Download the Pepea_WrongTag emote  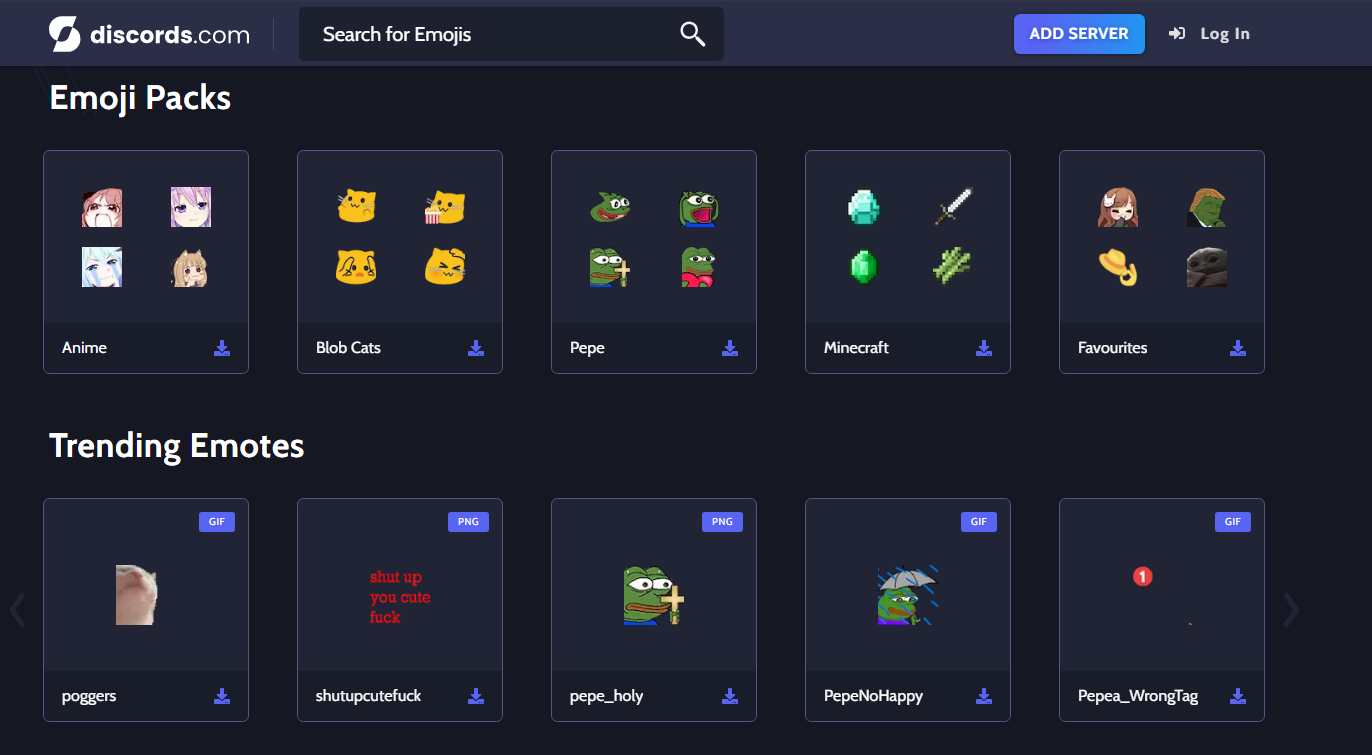tap(1238, 696)
